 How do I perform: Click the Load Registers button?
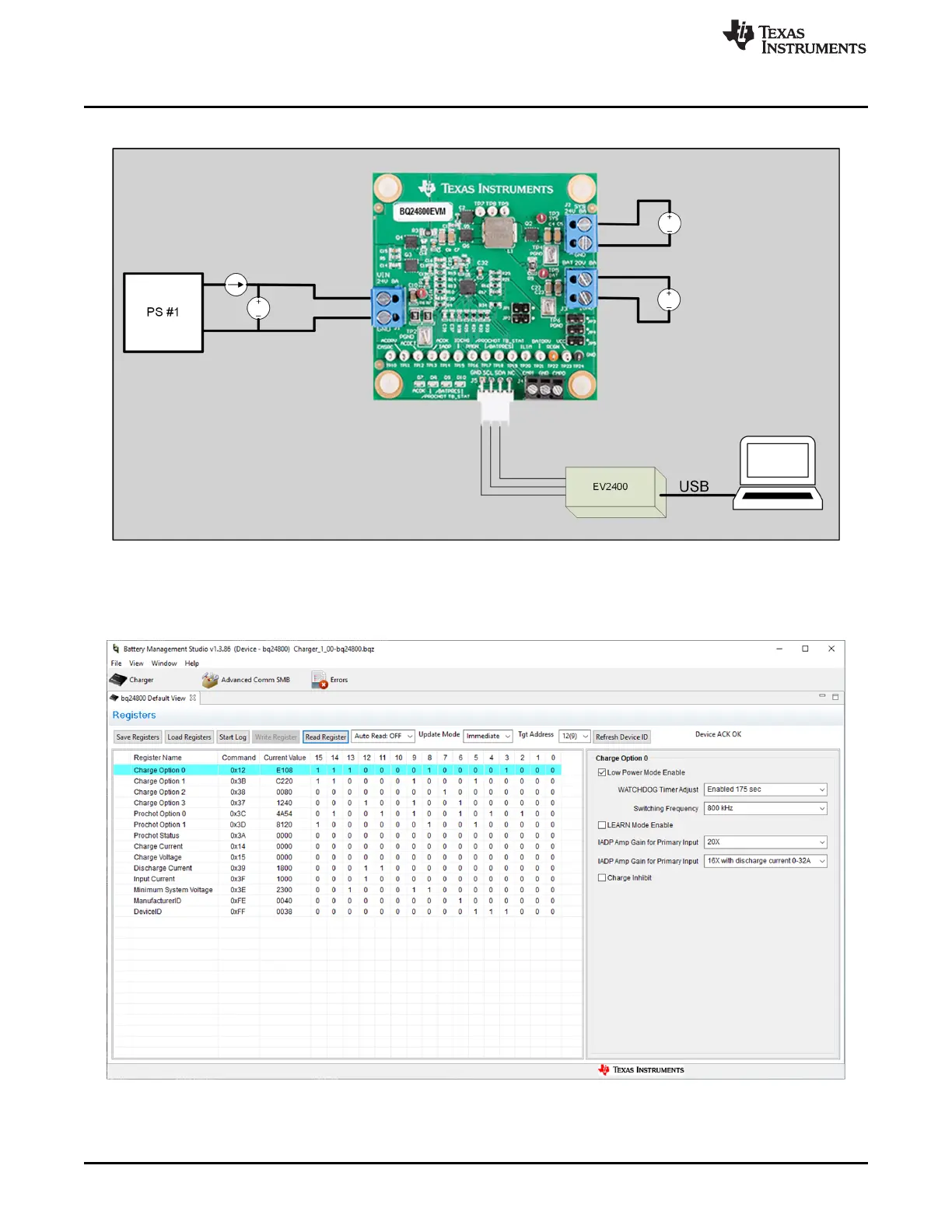[189, 737]
